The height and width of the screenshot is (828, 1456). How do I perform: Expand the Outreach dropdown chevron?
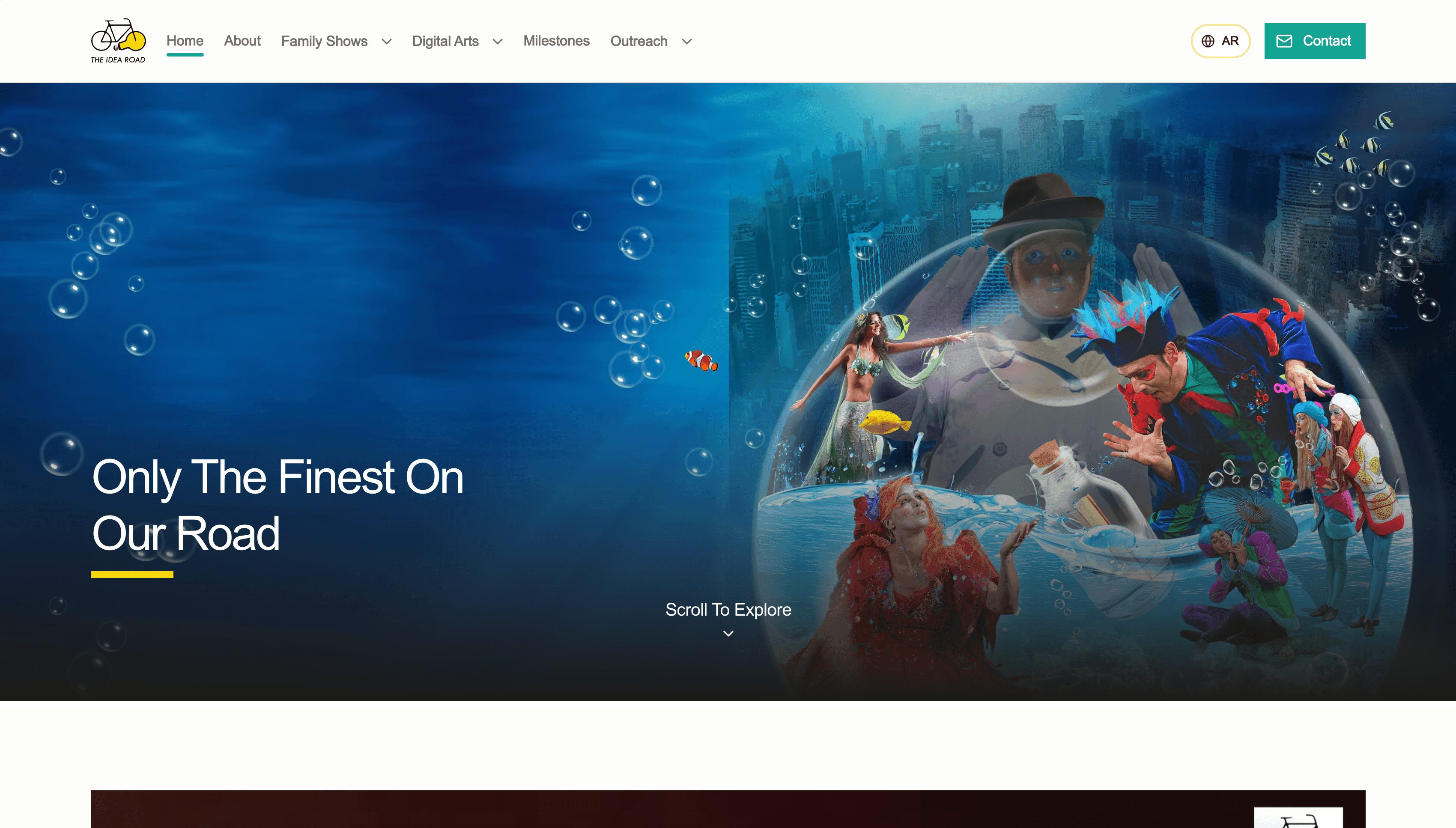pyautogui.click(x=686, y=42)
